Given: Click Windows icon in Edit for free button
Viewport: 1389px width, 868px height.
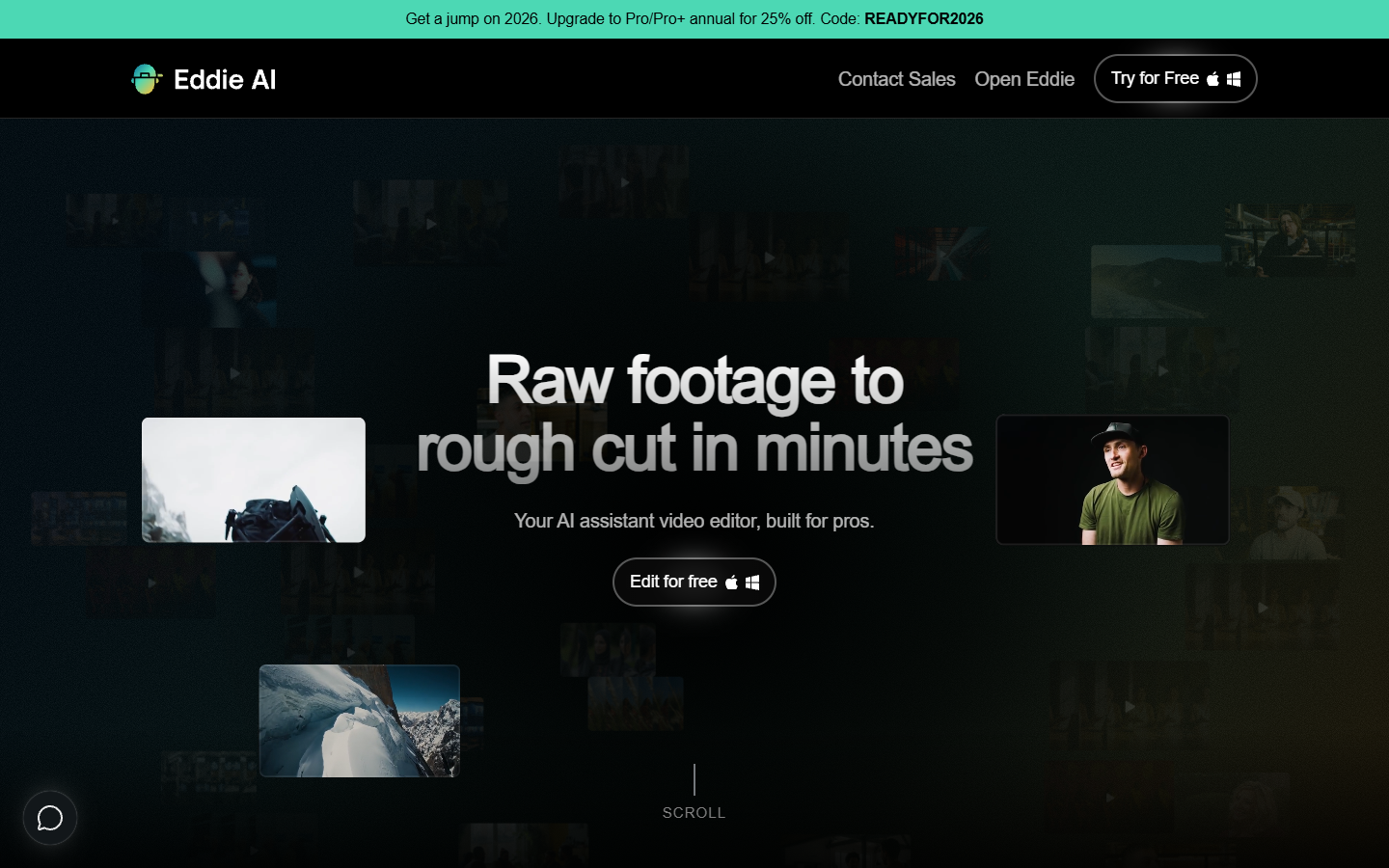Looking at the screenshot, I should 752,583.
